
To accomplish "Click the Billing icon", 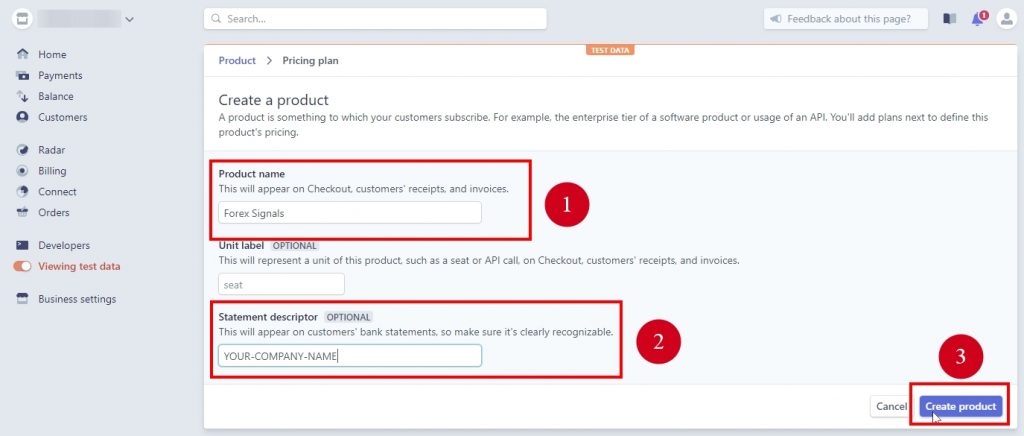I will coord(22,171).
